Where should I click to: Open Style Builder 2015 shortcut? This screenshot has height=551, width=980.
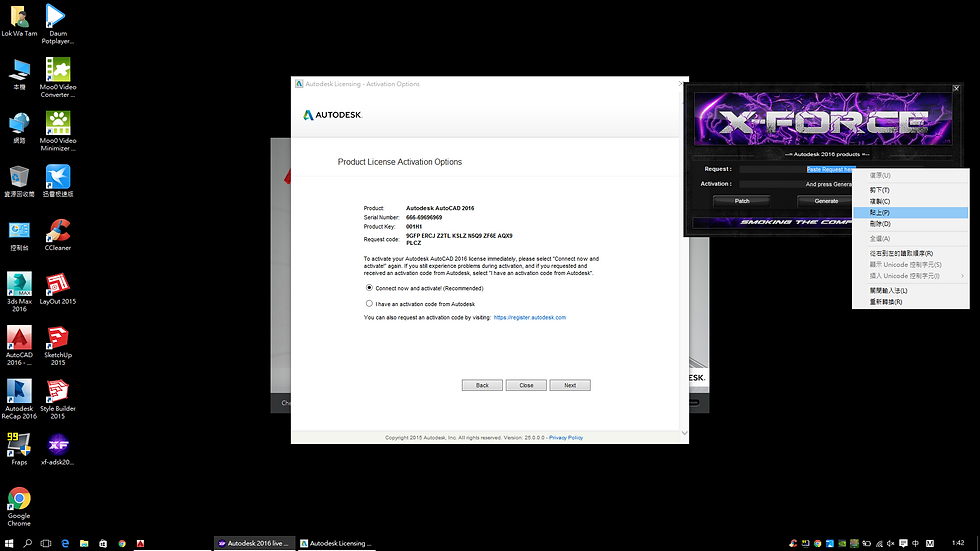[58, 399]
